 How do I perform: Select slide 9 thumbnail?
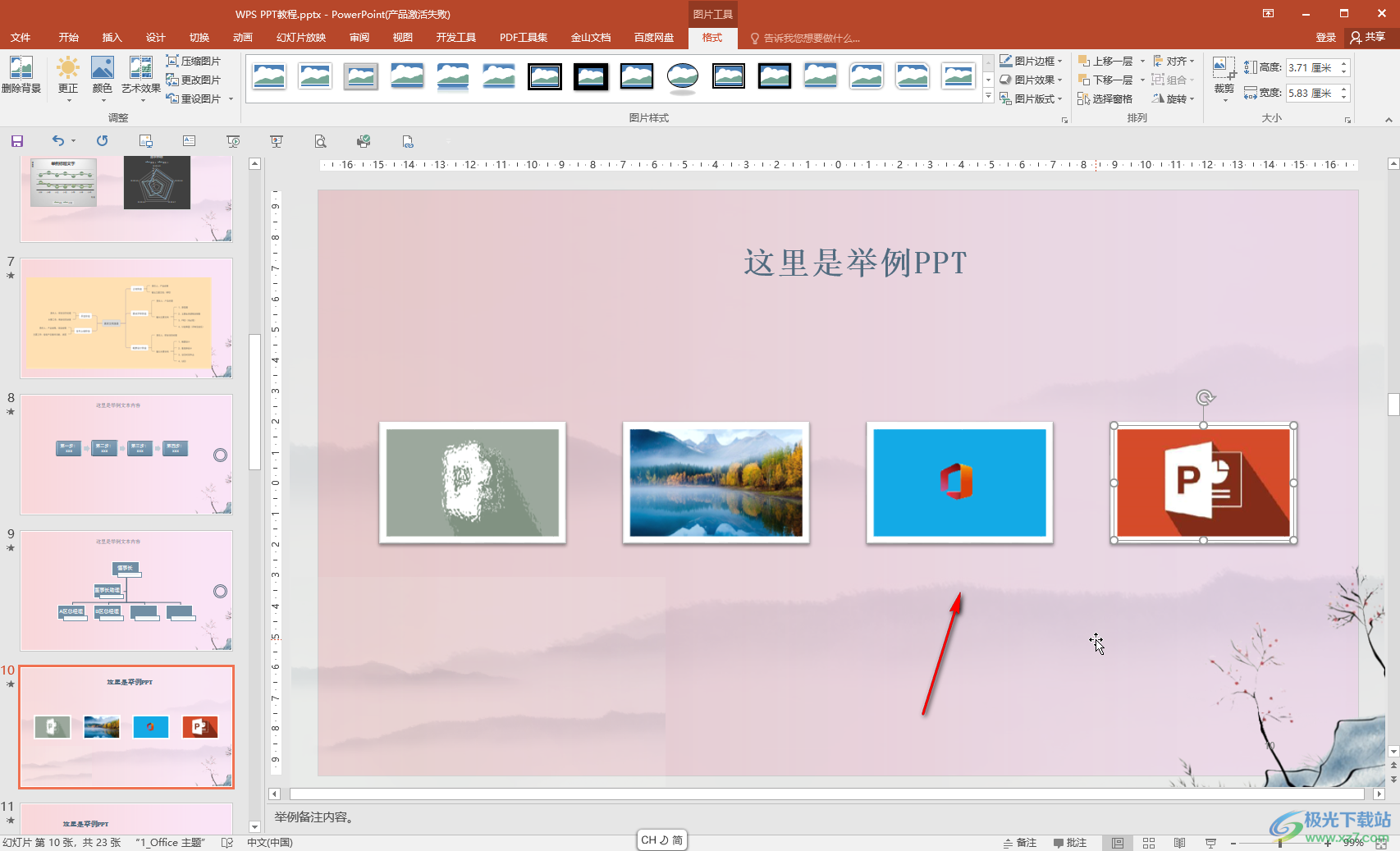click(126, 591)
